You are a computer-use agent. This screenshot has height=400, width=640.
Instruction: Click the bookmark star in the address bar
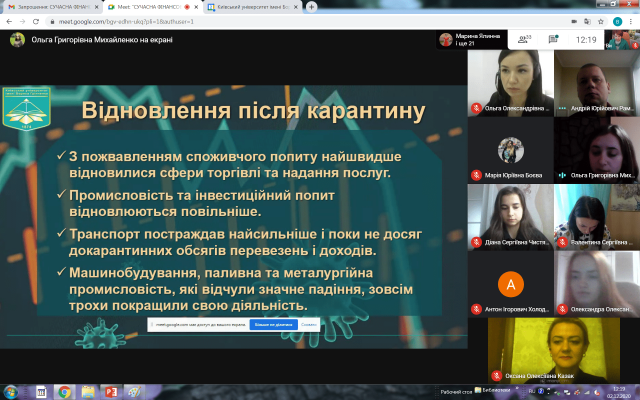[x=603, y=20]
